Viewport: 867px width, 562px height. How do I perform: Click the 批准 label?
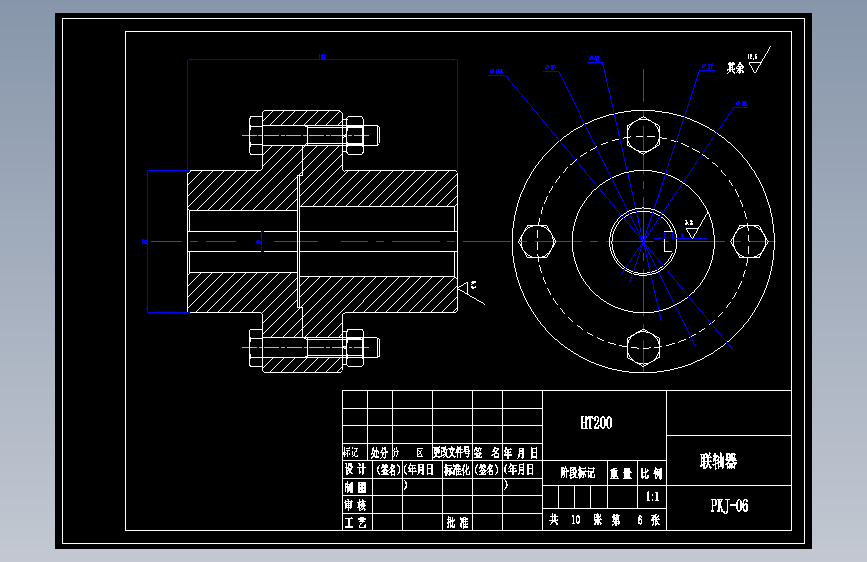pyautogui.click(x=457, y=522)
